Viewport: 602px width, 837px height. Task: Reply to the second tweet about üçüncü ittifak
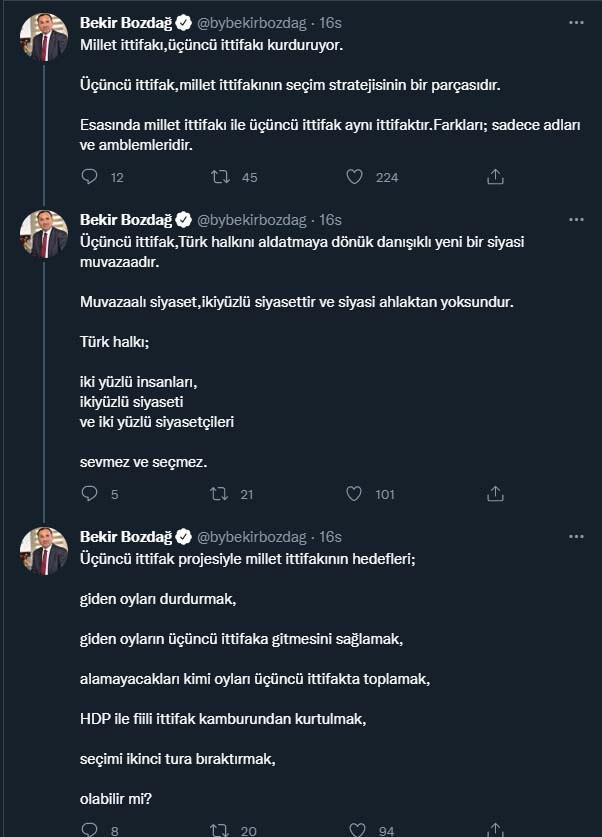(x=91, y=494)
